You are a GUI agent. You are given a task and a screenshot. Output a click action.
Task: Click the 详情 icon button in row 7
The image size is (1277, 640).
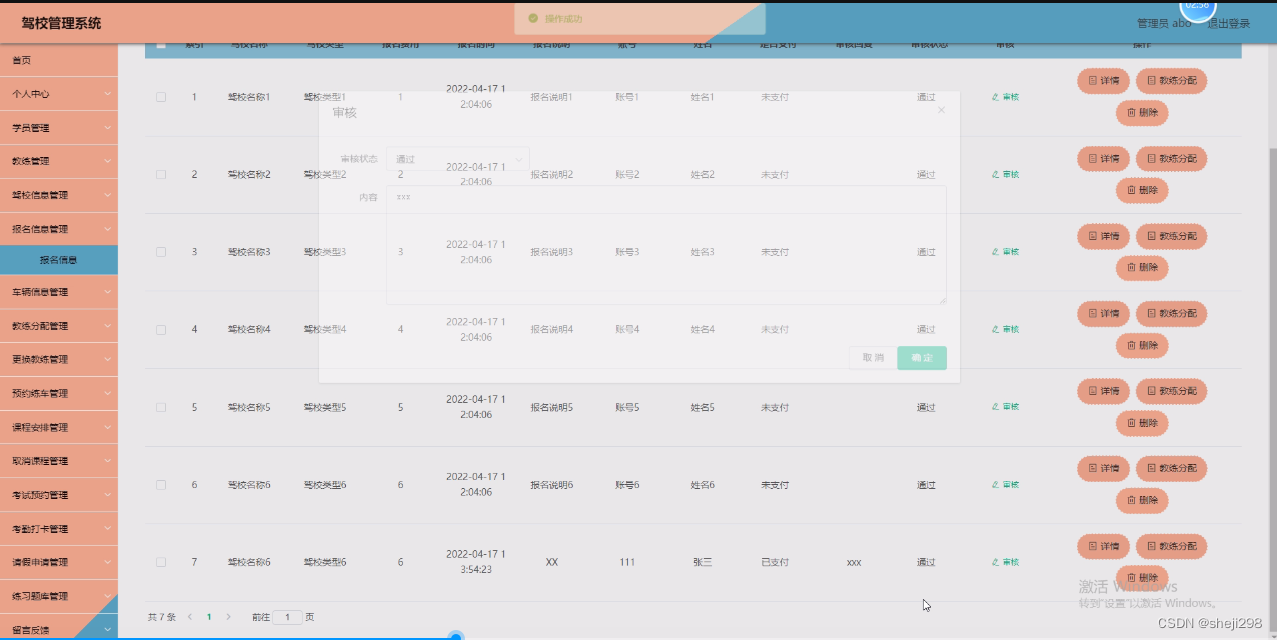(x=1103, y=546)
